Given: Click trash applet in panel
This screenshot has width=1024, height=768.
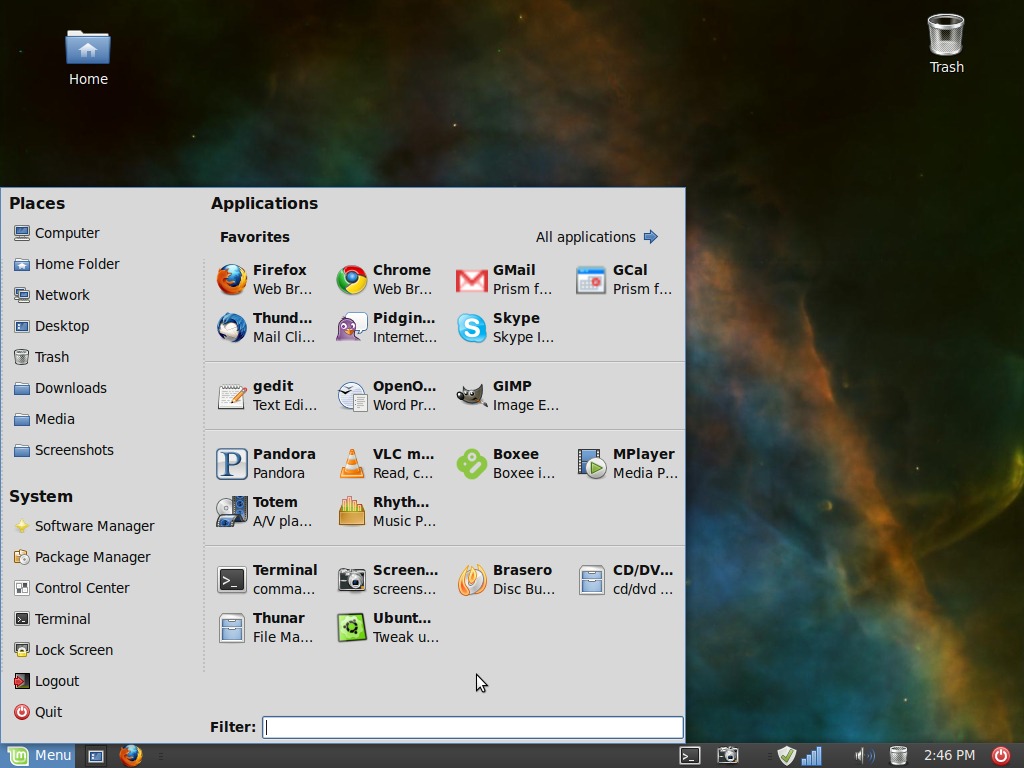Looking at the screenshot, I should click(x=899, y=756).
